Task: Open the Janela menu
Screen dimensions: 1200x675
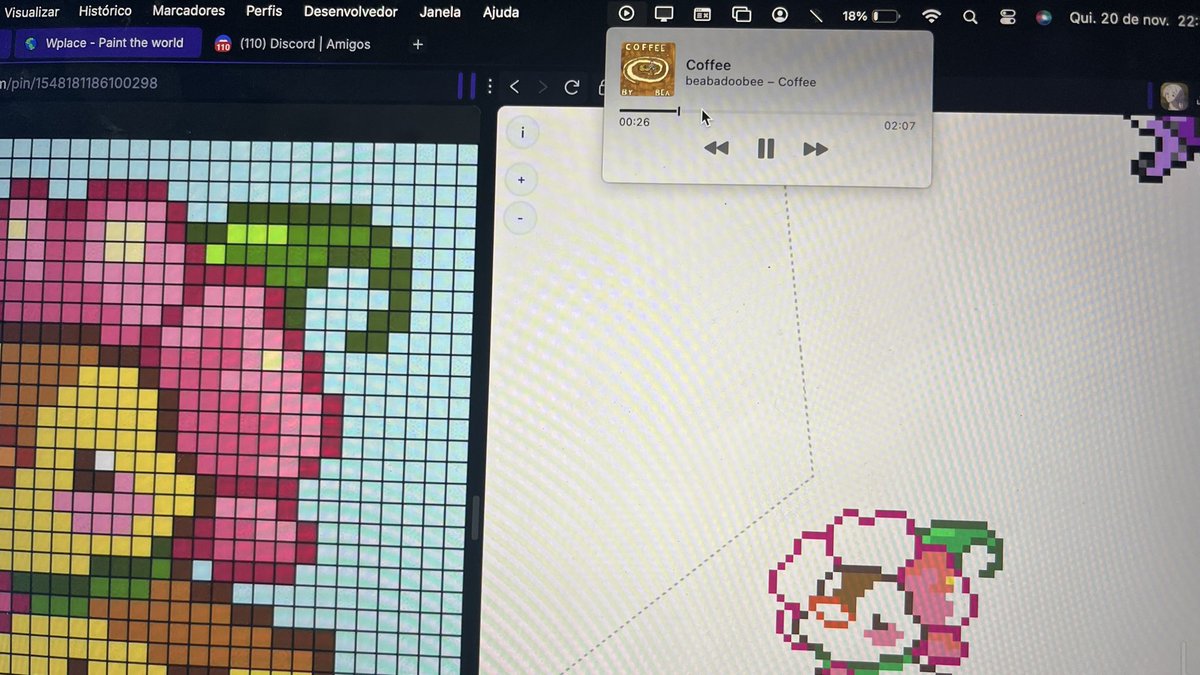Action: tap(440, 12)
